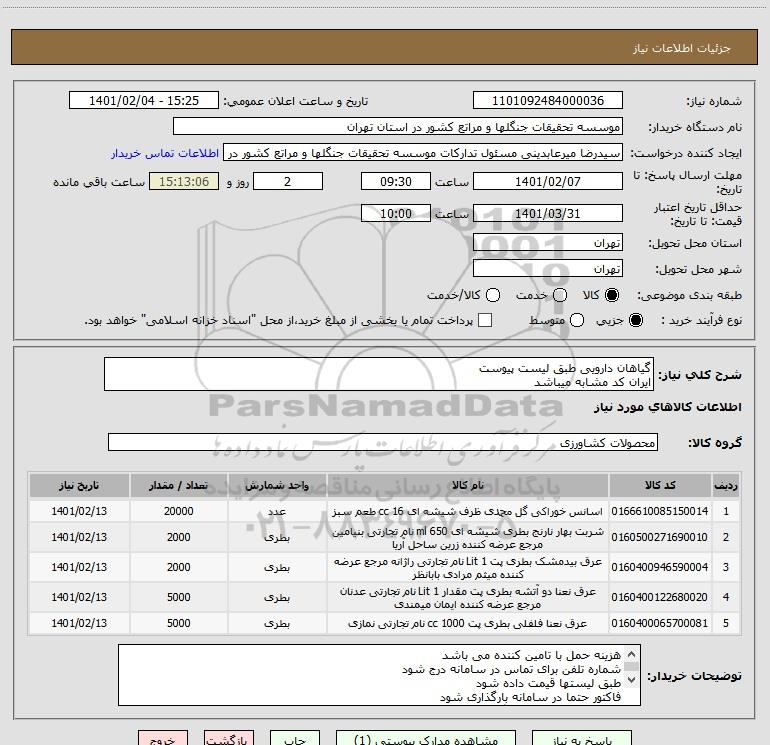Click the اسانس خوراکی گل محمدی item name
The image size is (770, 745).
[468, 511]
